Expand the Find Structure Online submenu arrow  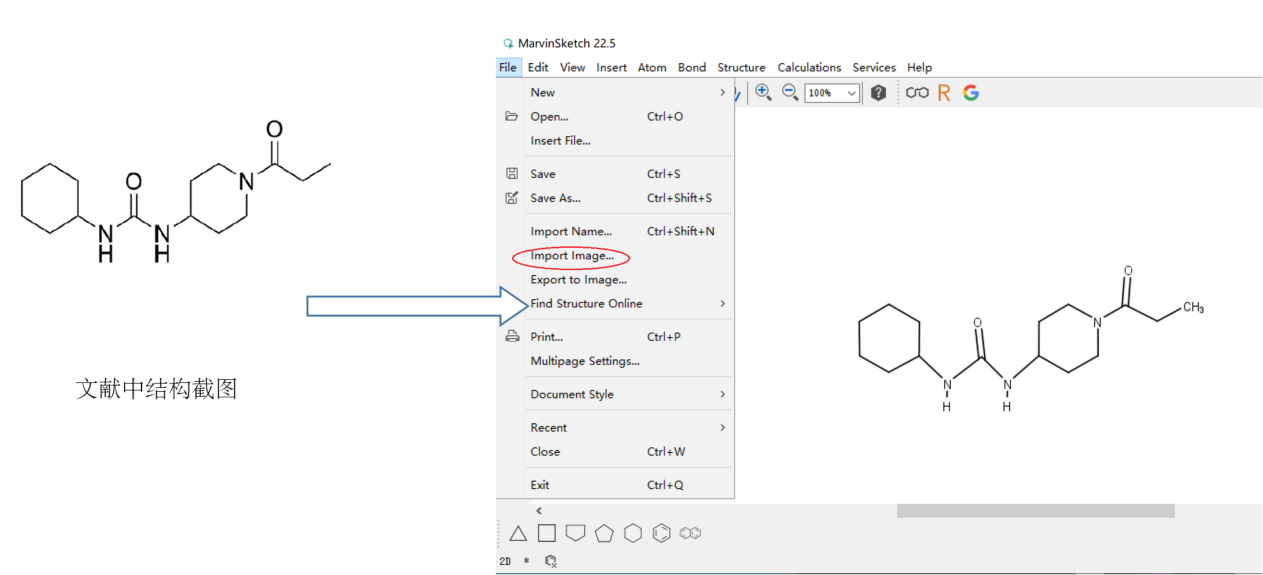click(x=722, y=303)
